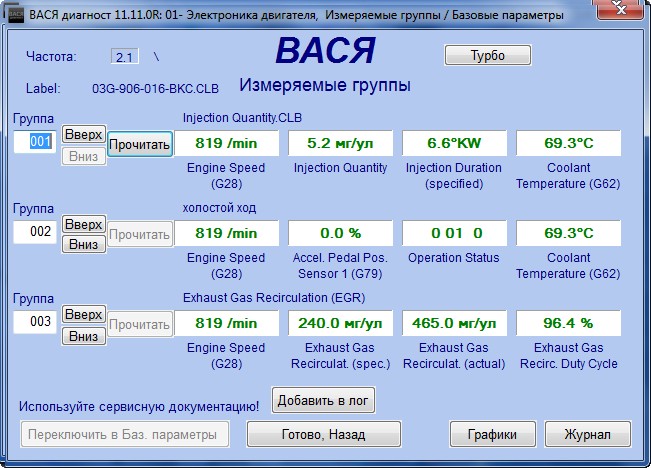651x468 pixels.
Task: Click Прочитать button for group 001
Action: pos(140,144)
